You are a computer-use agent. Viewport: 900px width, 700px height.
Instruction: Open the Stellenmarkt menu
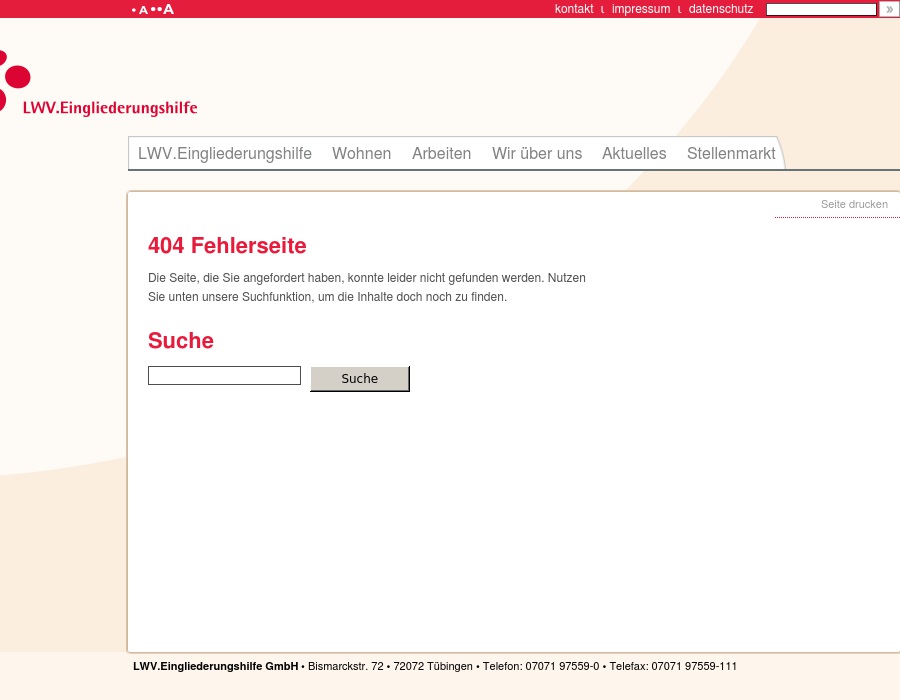point(731,153)
